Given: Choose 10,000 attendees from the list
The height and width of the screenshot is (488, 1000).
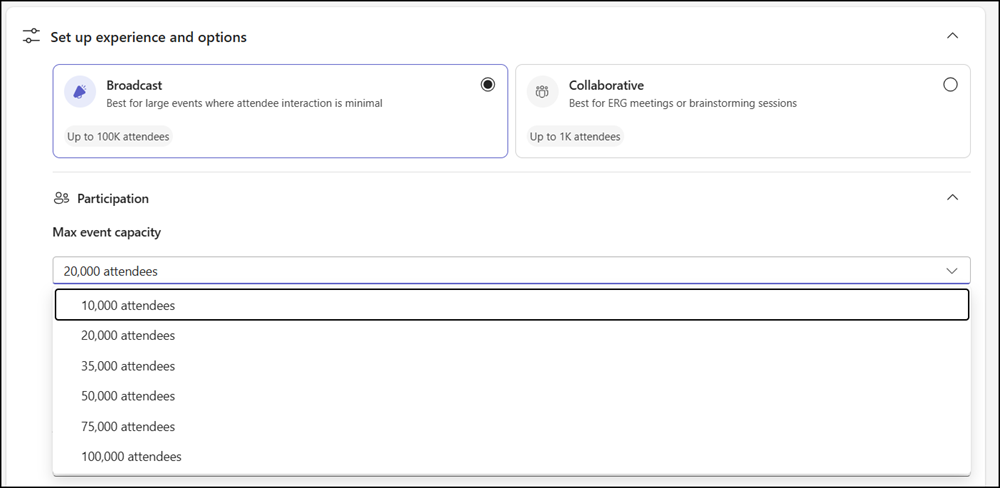Looking at the screenshot, I should pos(128,306).
